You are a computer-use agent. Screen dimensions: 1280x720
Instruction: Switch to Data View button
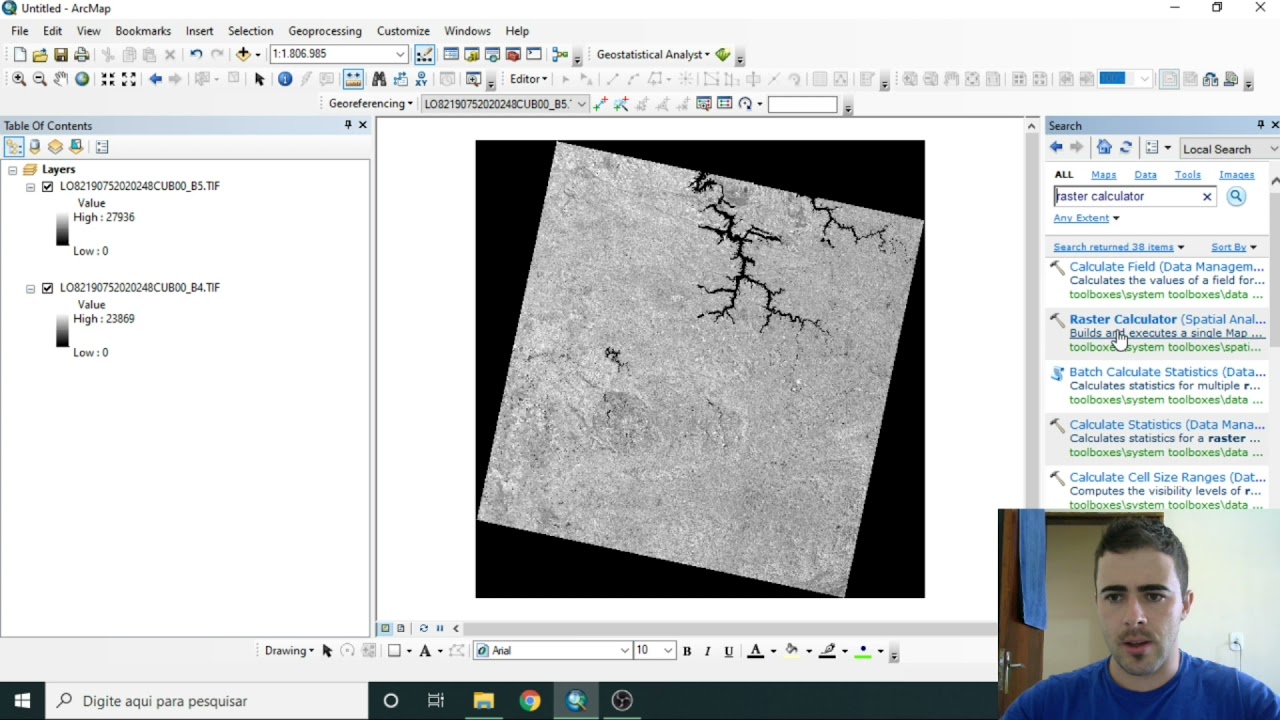pyautogui.click(x=385, y=628)
